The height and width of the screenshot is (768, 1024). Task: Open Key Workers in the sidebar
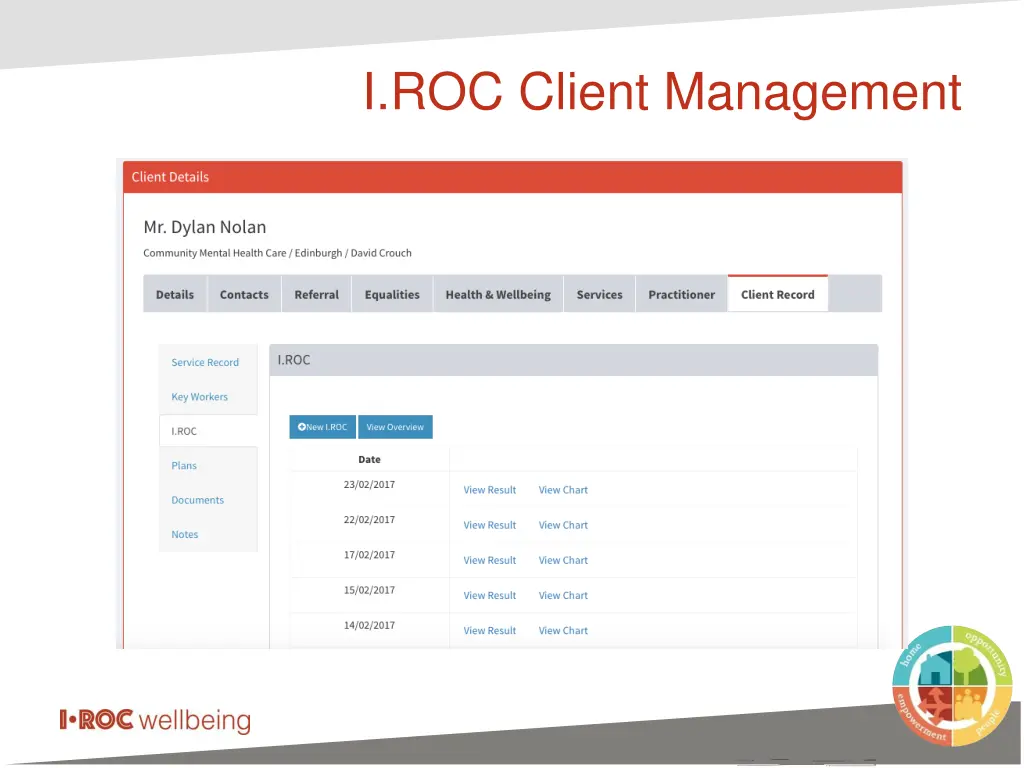click(x=200, y=397)
